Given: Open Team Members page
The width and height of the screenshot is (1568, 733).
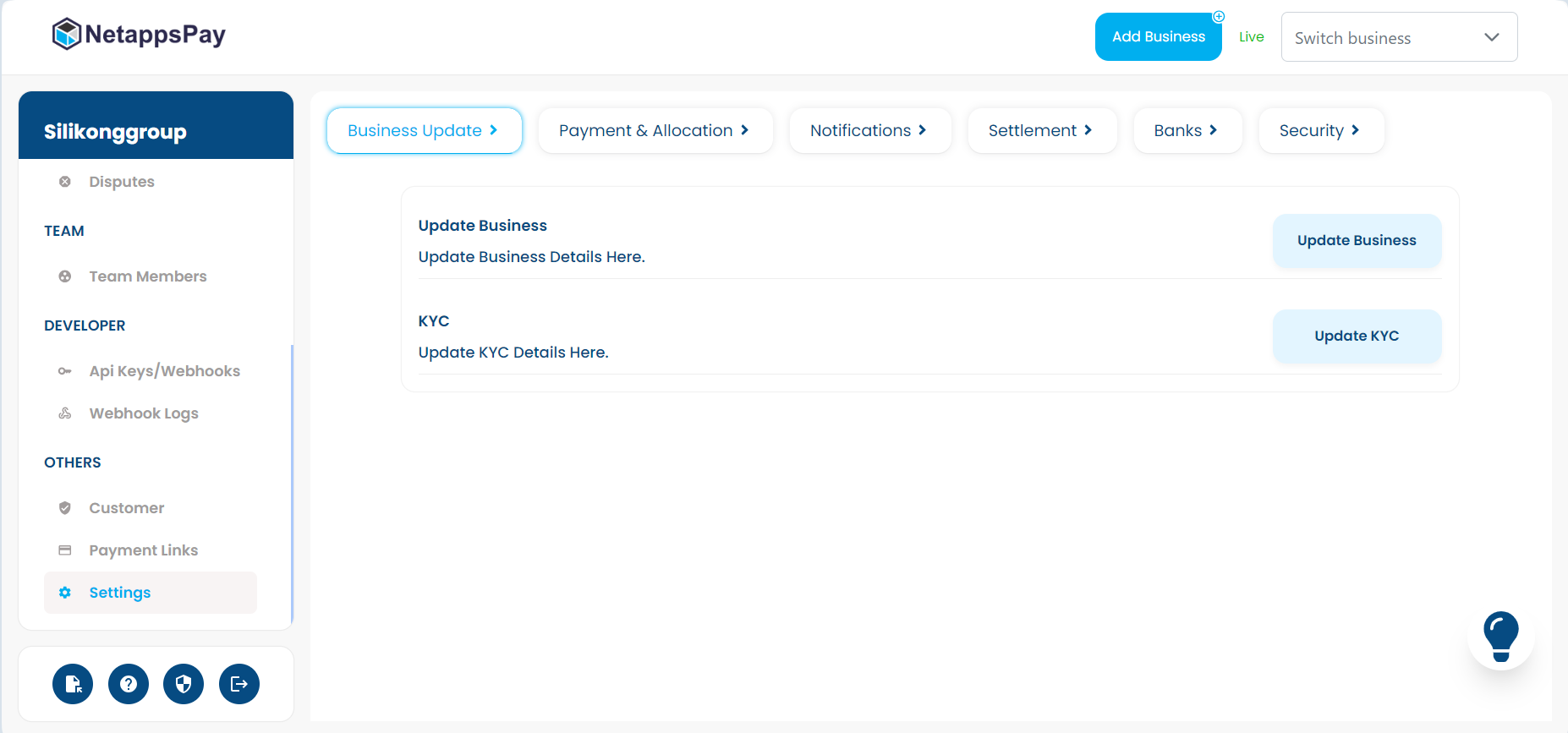Looking at the screenshot, I should (151, 276).
